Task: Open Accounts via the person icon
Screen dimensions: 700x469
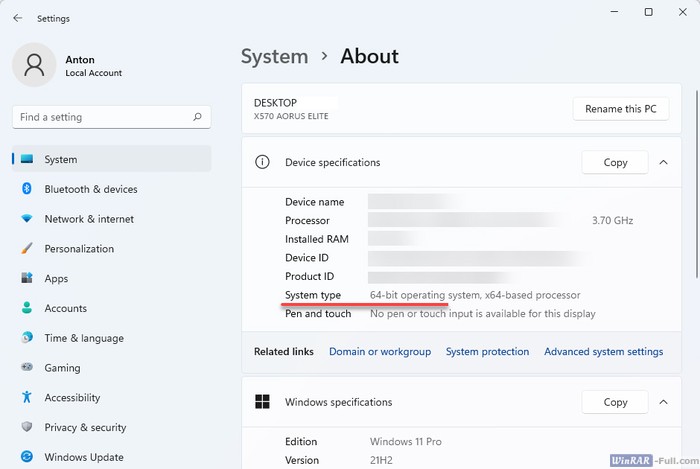Action: (x=26, y=308)
